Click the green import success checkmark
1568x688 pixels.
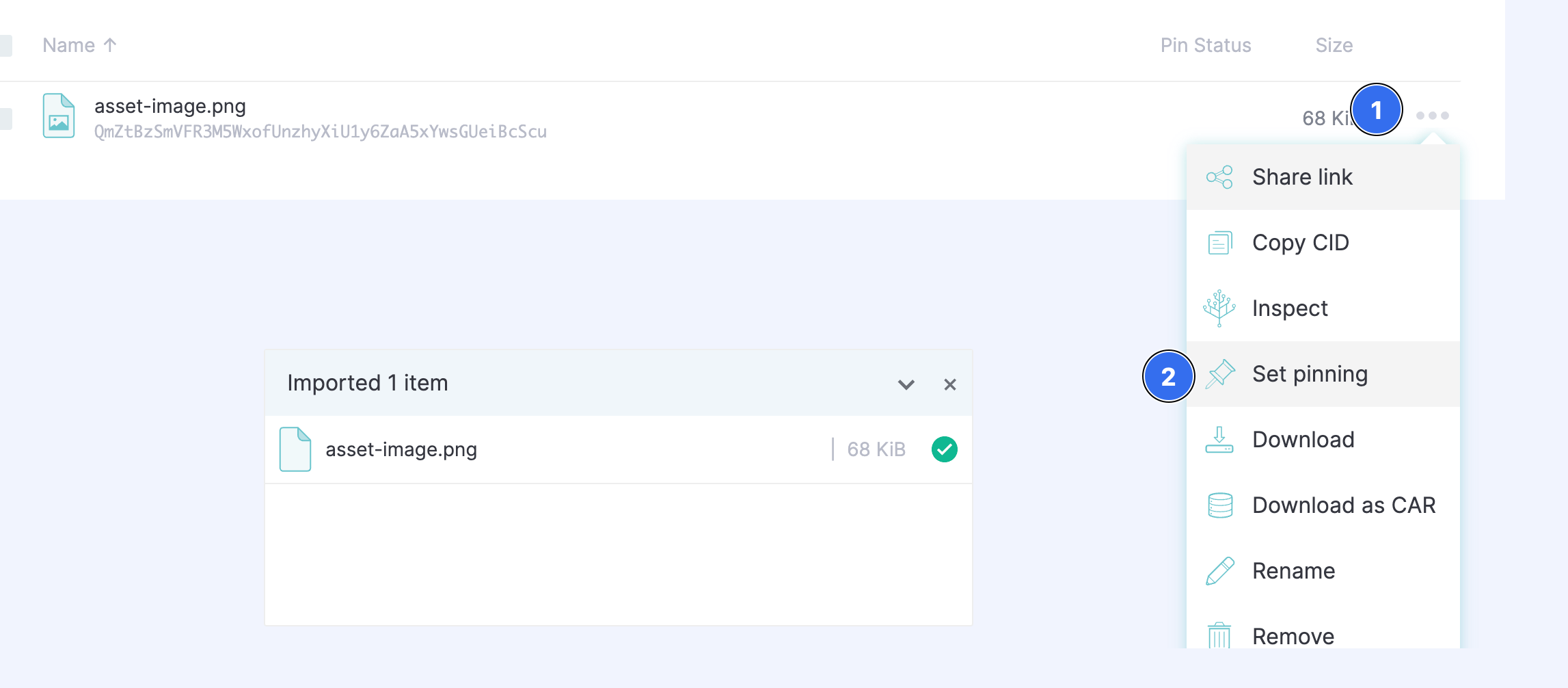coord(944,449)
